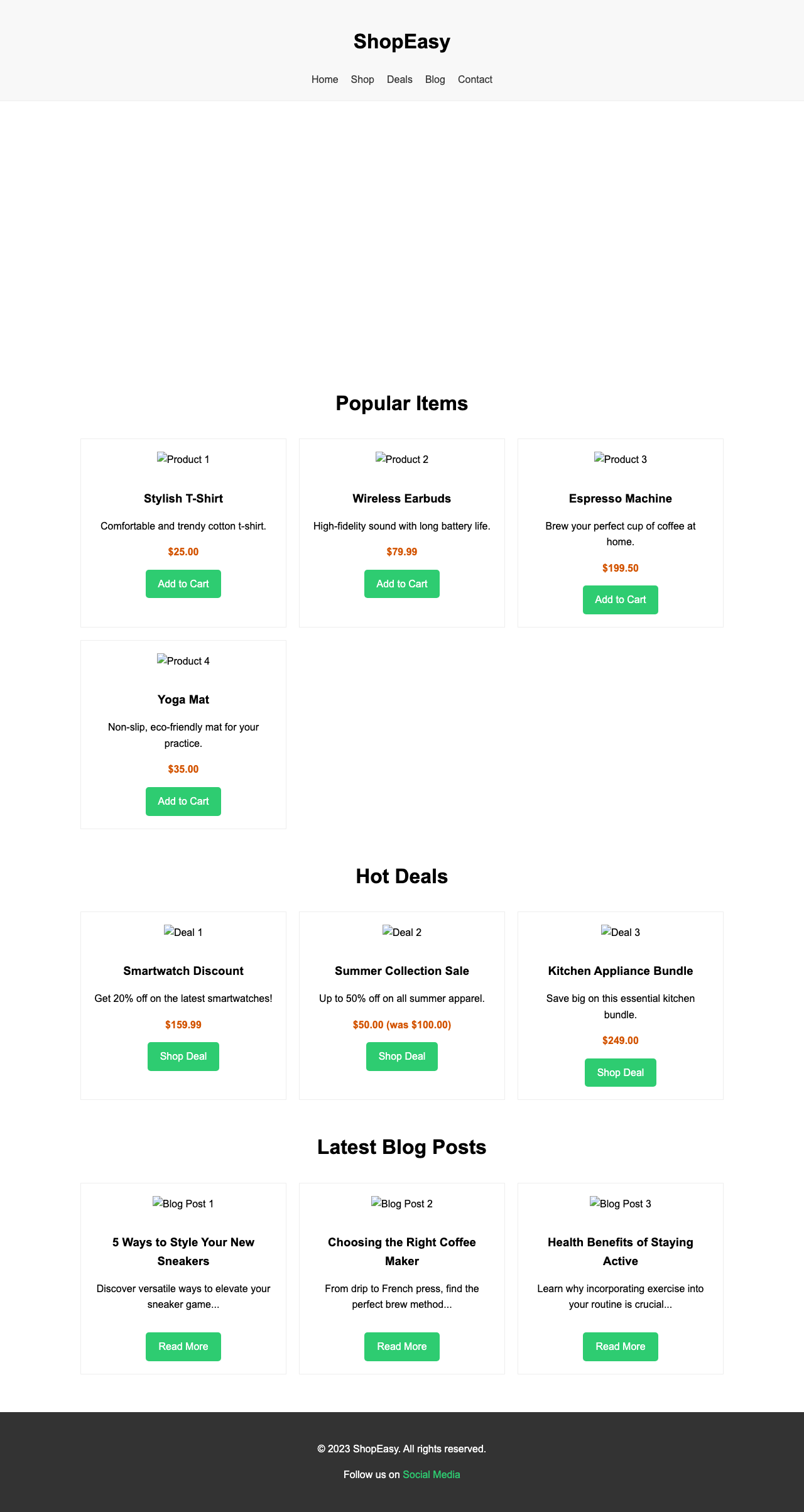This screenshot has height=1512, width=804.
Task: Shop the Kitchen Appliance Bundle deal
Action: coord(620,1072)
